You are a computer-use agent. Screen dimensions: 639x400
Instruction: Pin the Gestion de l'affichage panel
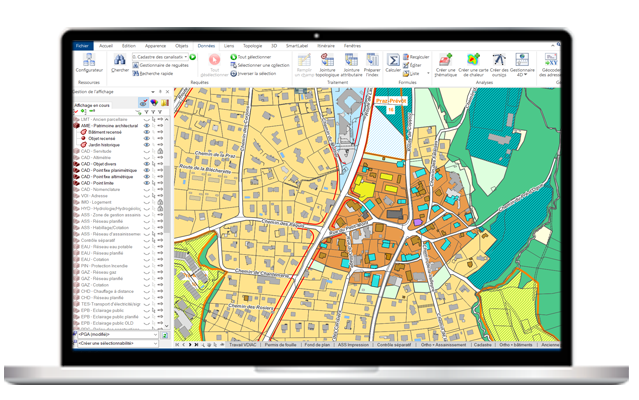click(160, 92)
